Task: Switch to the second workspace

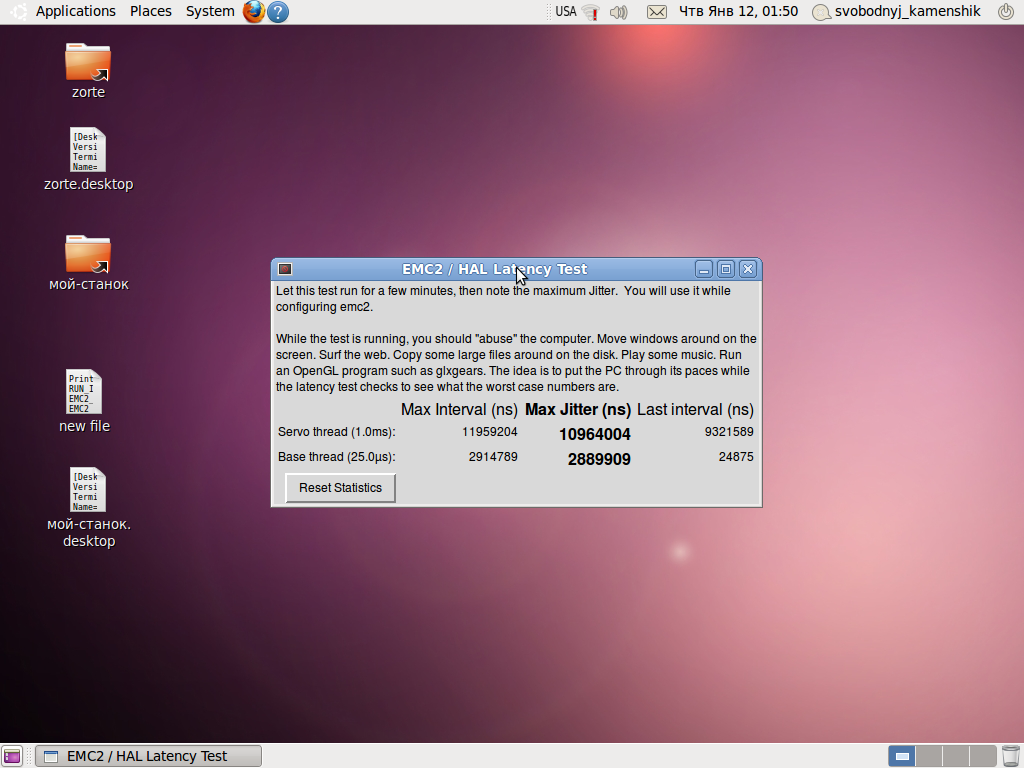Action: [929, 756]
